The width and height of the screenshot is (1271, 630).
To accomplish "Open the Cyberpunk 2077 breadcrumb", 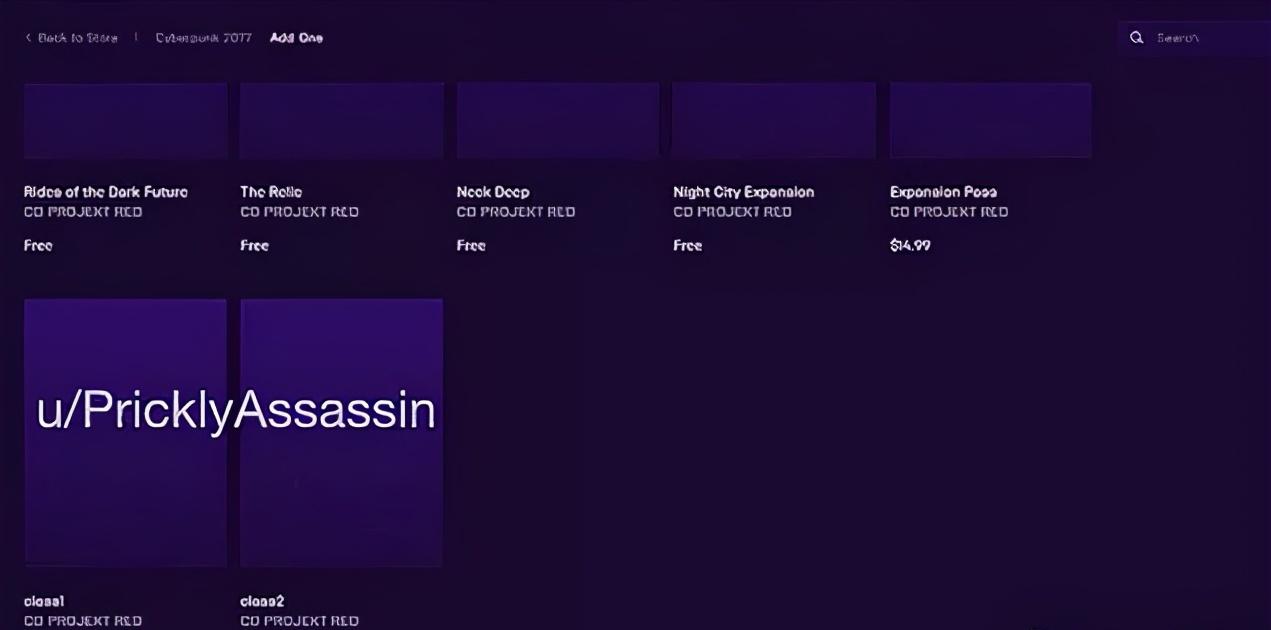I will pos(203,38).
